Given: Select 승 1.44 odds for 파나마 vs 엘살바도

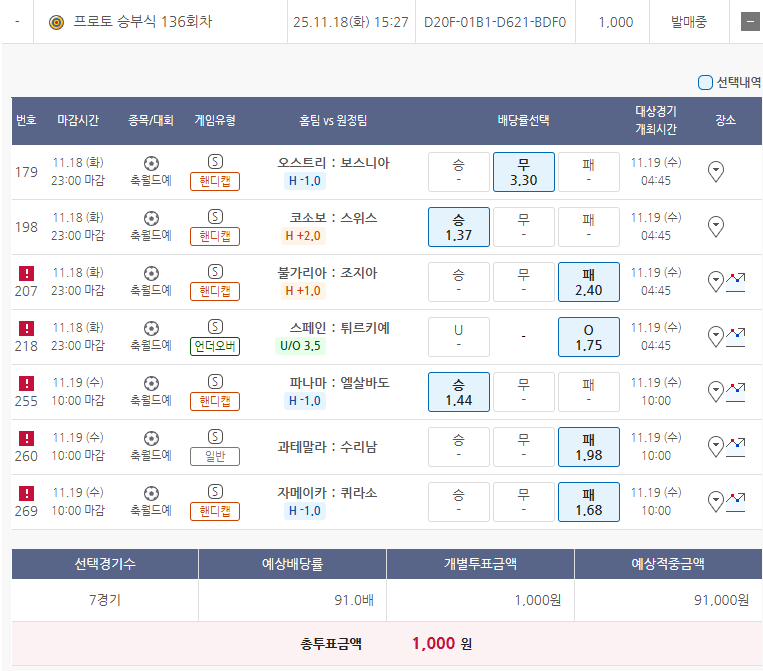Looking at the screenshot, I should [458, 392].
